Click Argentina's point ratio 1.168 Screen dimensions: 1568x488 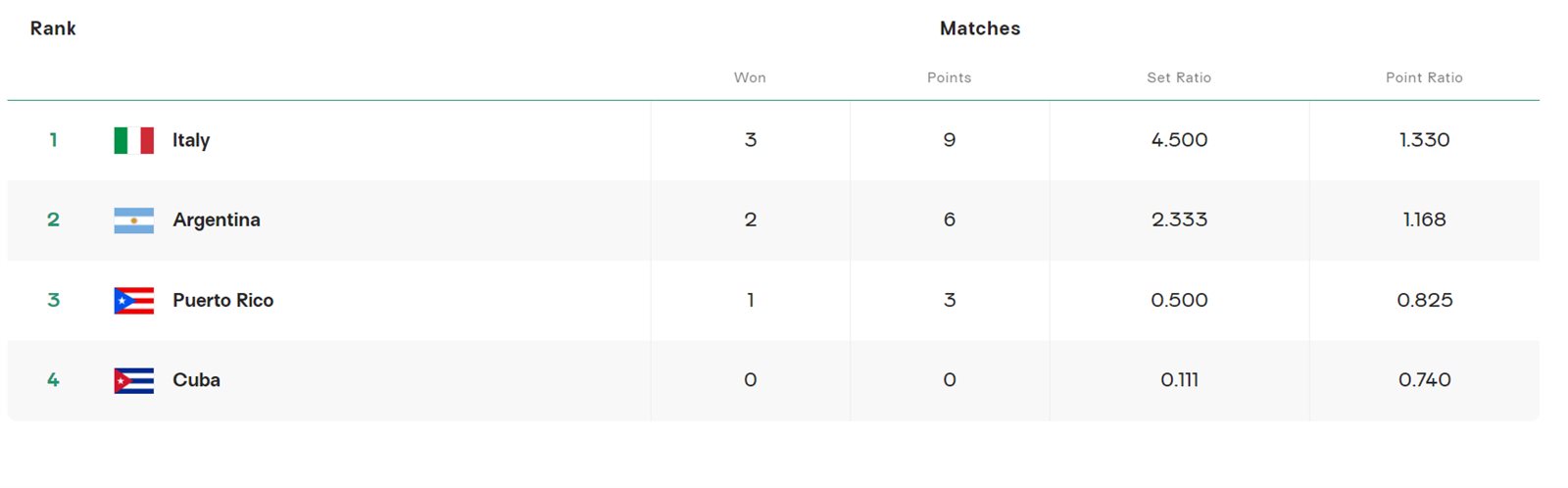[1424, 220]
